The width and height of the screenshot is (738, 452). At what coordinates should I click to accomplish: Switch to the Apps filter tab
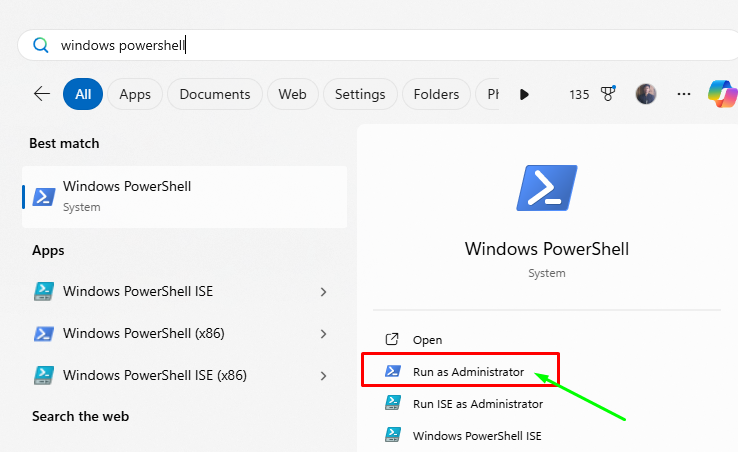click(135, 94)
